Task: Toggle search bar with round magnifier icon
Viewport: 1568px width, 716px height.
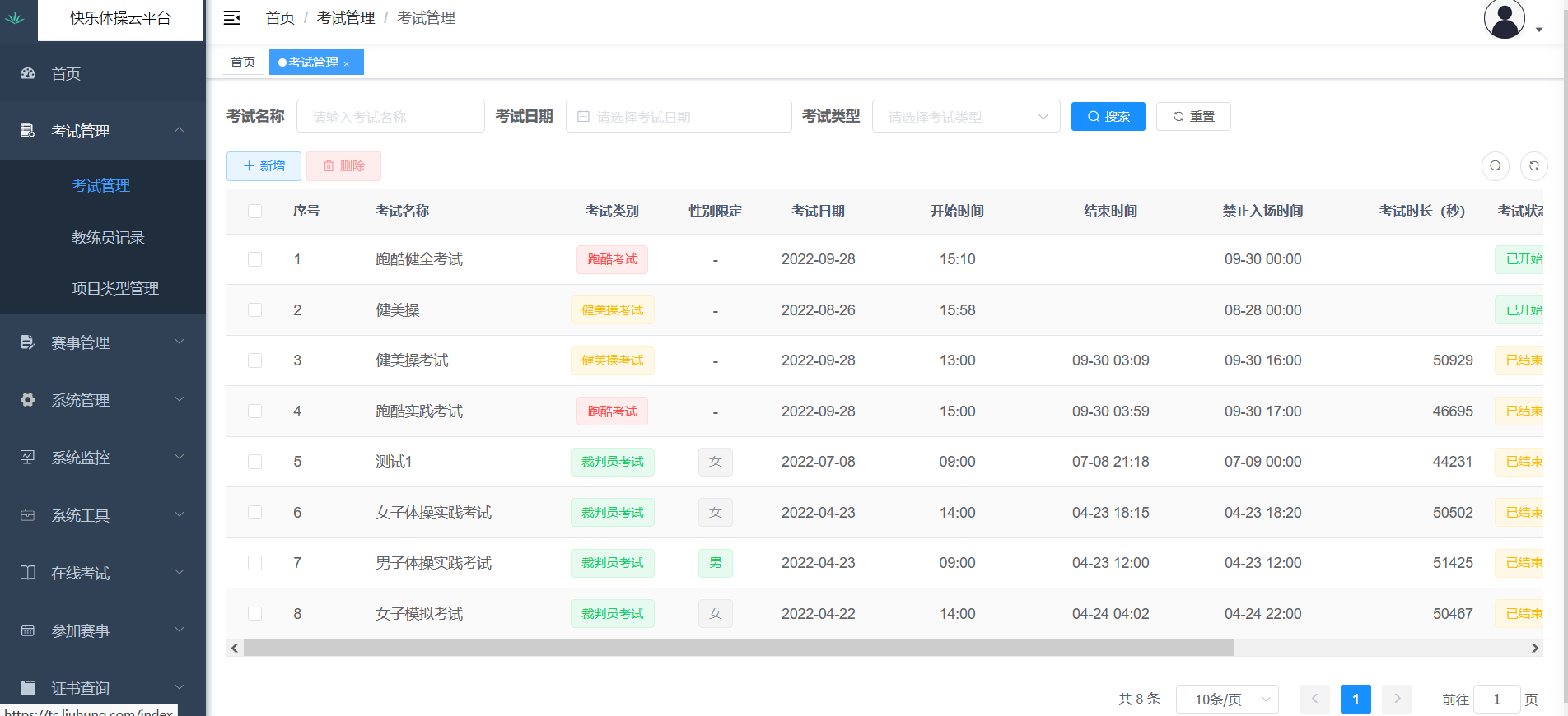Action: 1496,166
